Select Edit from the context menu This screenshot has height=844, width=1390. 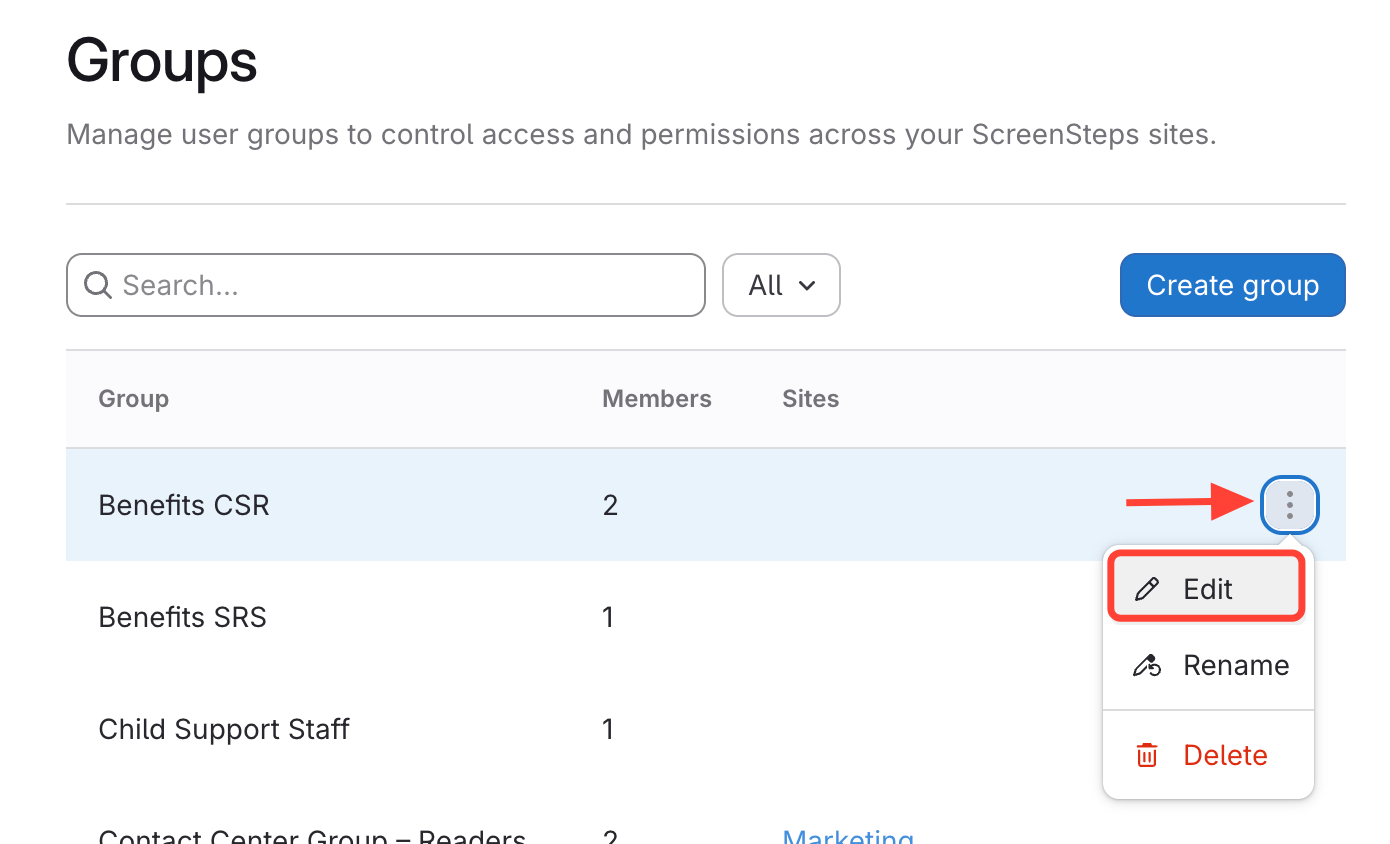click(1207, 589)
